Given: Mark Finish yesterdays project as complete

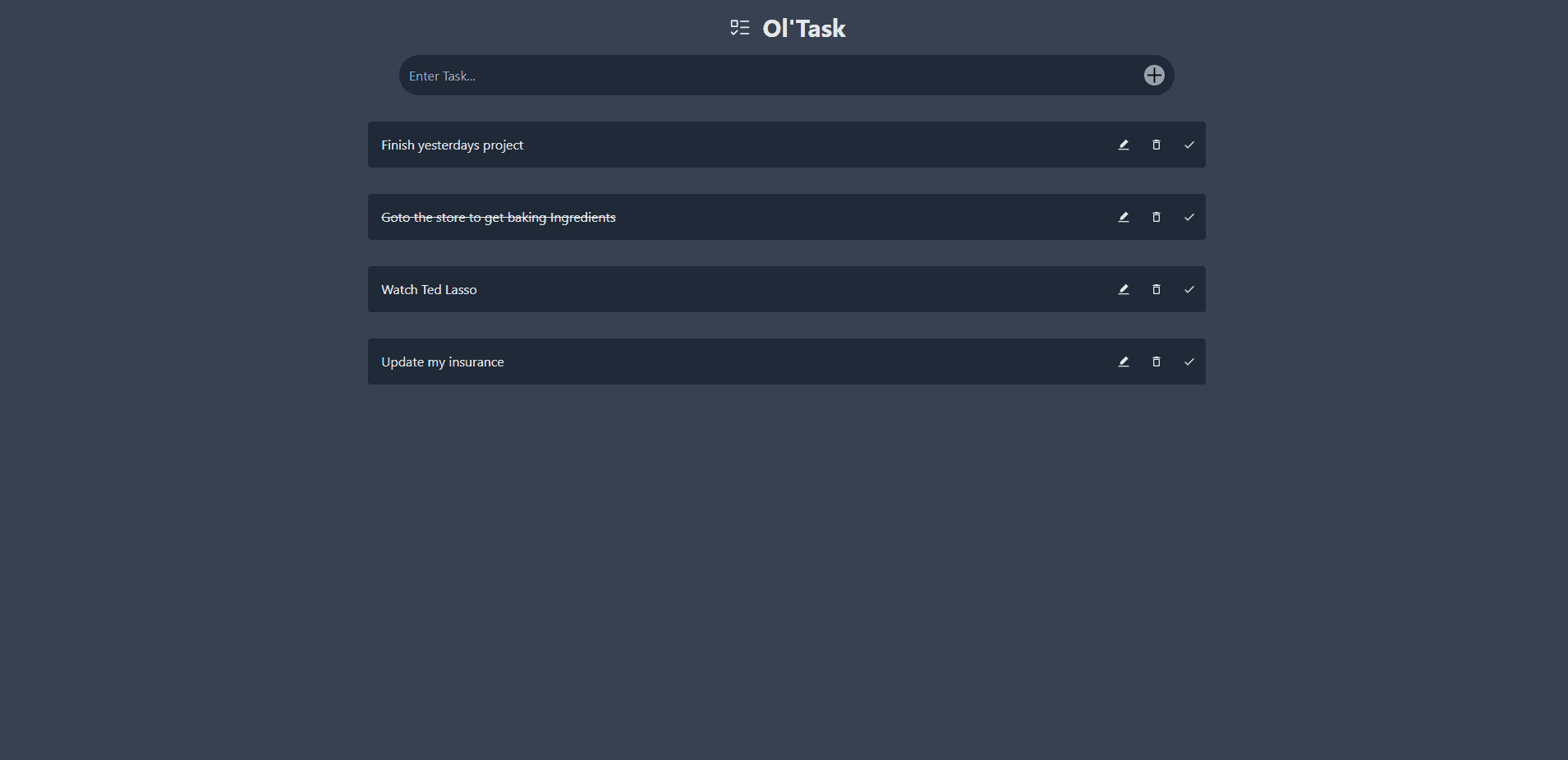Looking at the screenshot, I should (x=1189, y=145).
